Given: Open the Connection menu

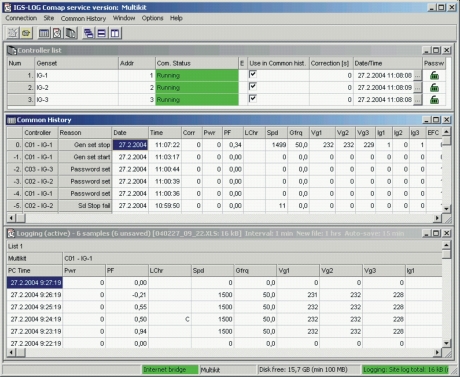Looking at the screenshot, I should pyautogui.click(x=21, y=18).
